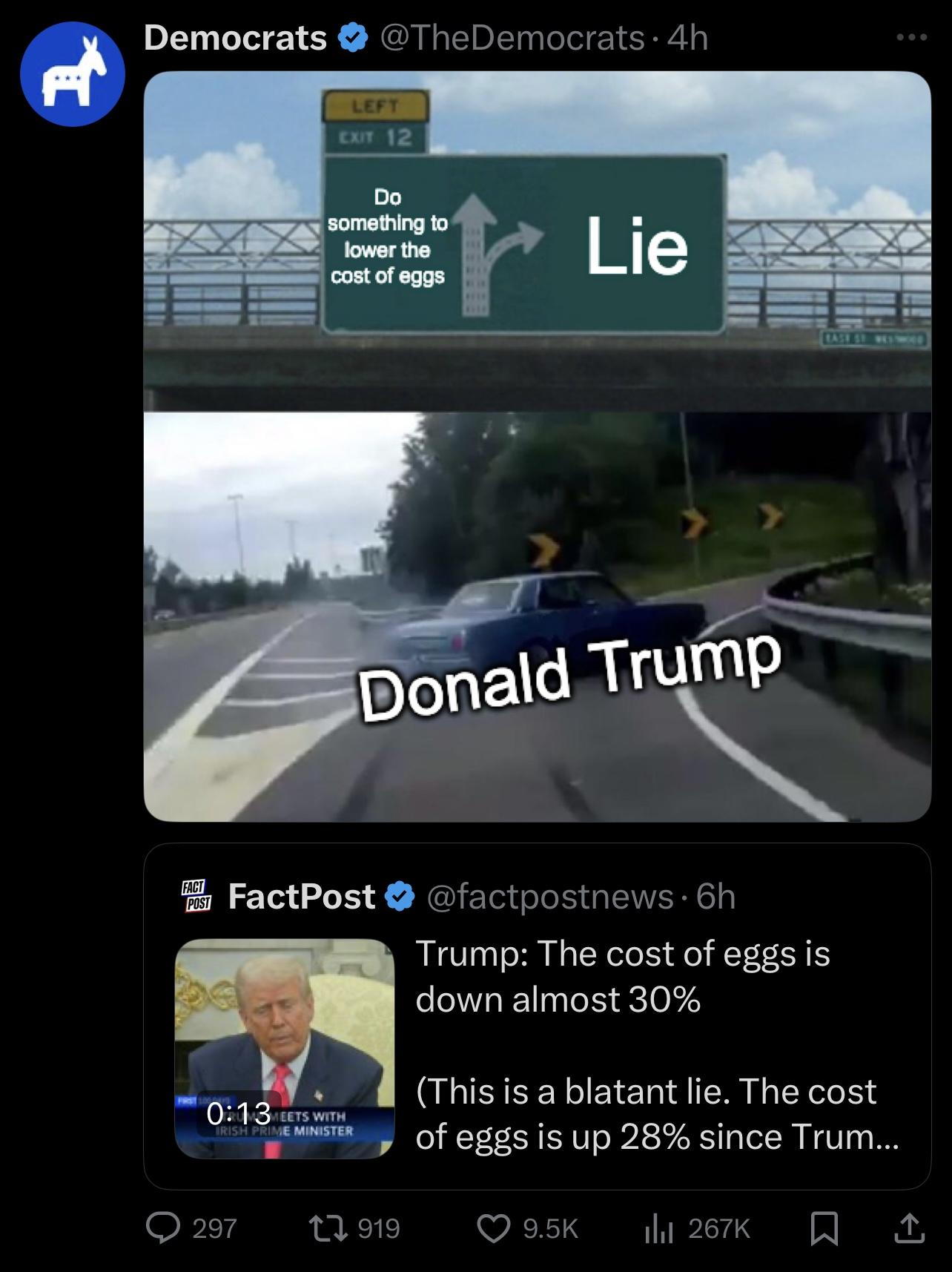Click the FactPost logo avatar
The image size is (952, 1272).
point(197,896)
